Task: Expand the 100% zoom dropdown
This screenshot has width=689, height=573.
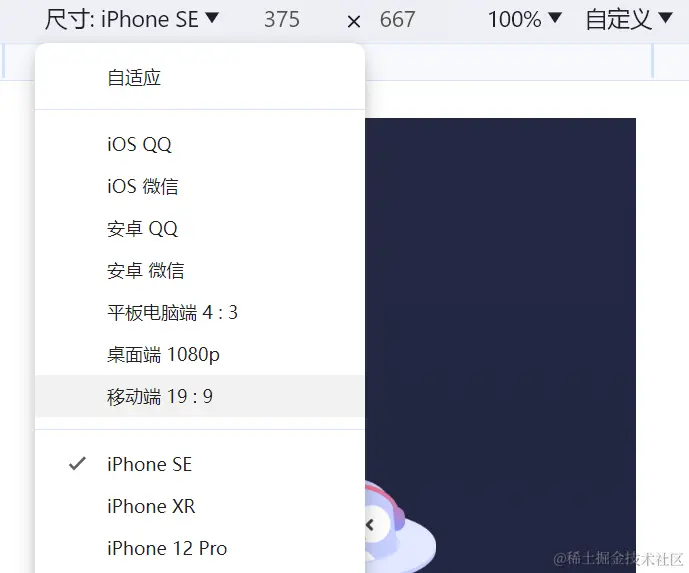Action: coord(525,19)
